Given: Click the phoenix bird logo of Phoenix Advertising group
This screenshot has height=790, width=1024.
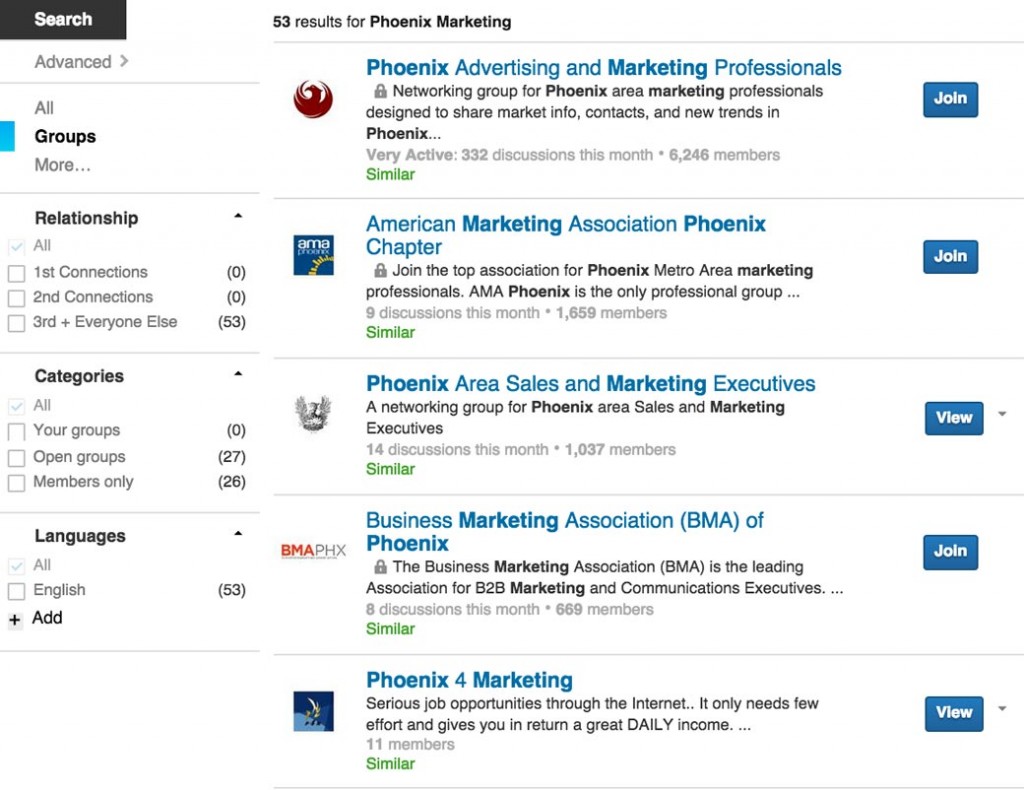Looking at the screenshot, I should point(313,99).
